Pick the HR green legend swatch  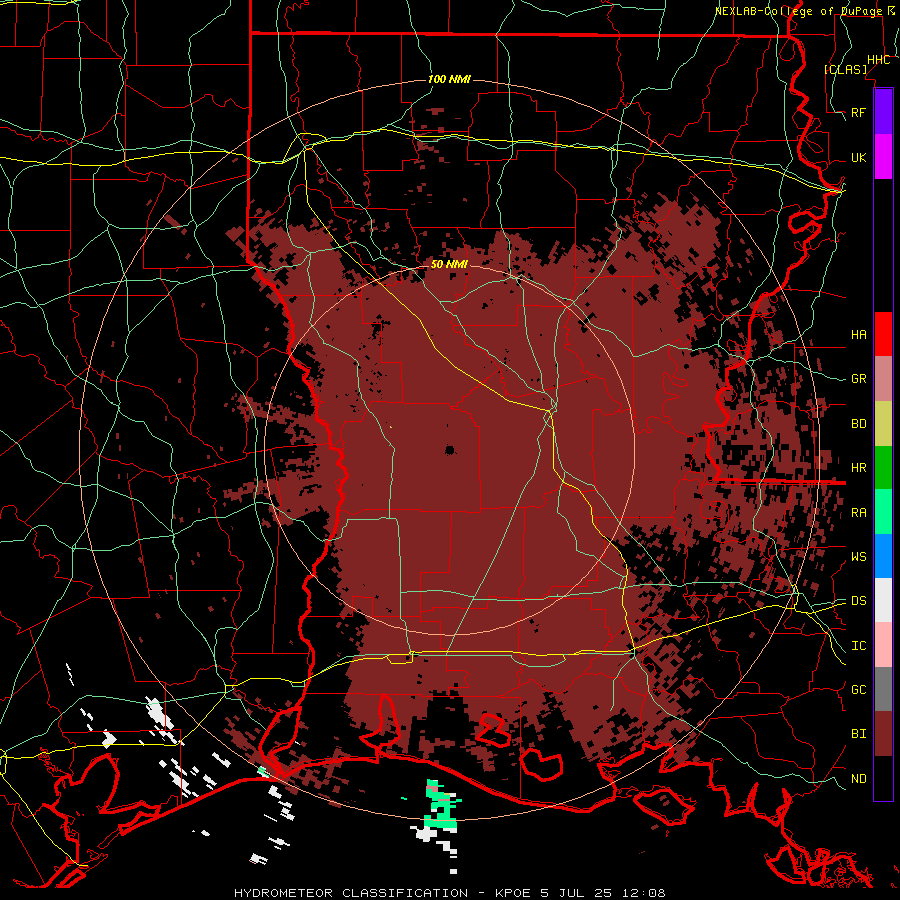883,468
